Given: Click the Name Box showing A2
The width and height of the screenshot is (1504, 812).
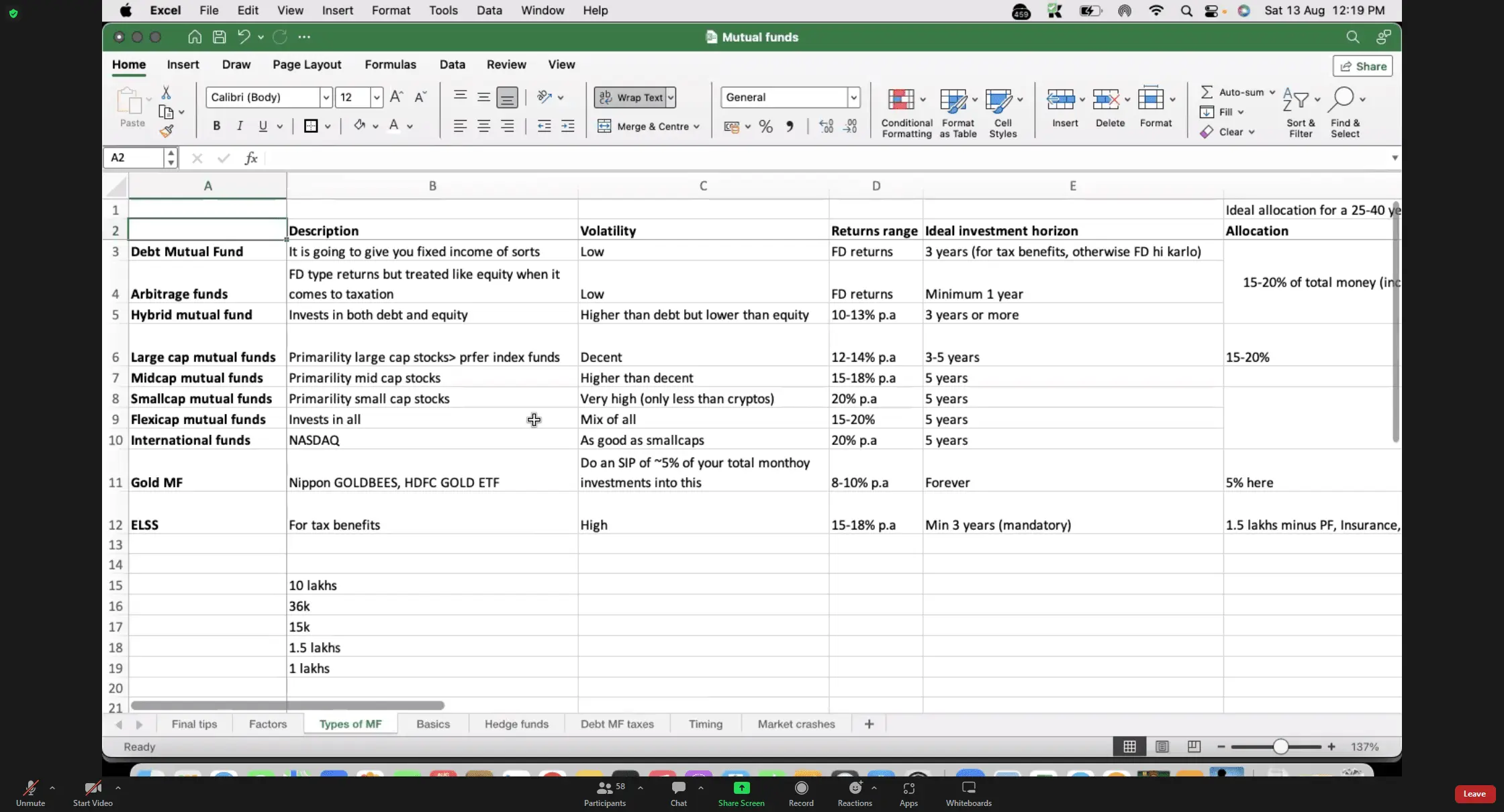Looking at the screenshot, I should (134, 158).
